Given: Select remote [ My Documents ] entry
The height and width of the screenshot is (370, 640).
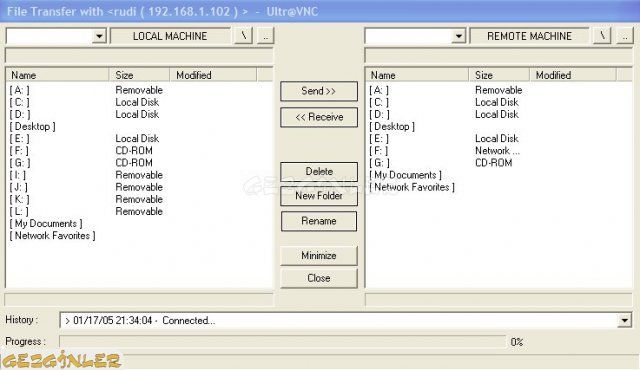Looking at the screenshot, I should pyautogui.click(x=406, y=175).
